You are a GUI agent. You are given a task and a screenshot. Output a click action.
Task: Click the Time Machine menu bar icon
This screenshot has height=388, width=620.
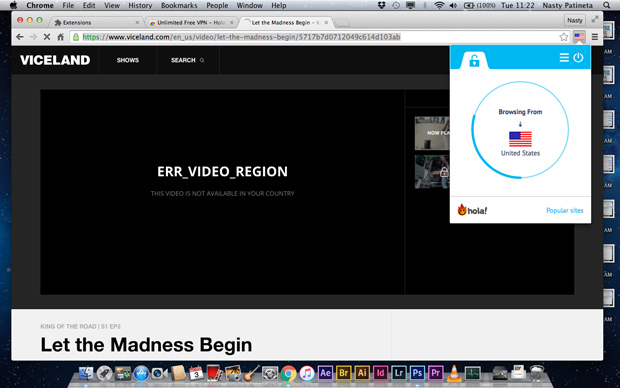click(x=396, y=5)
